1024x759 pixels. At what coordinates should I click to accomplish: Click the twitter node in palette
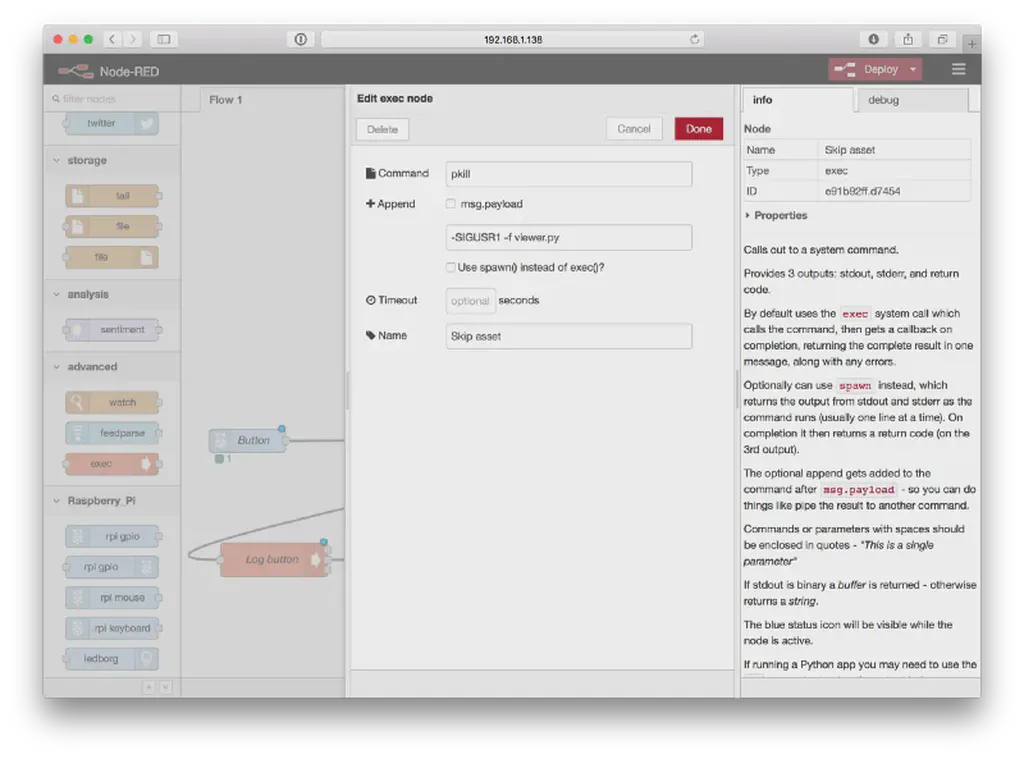tap(111, 124)
